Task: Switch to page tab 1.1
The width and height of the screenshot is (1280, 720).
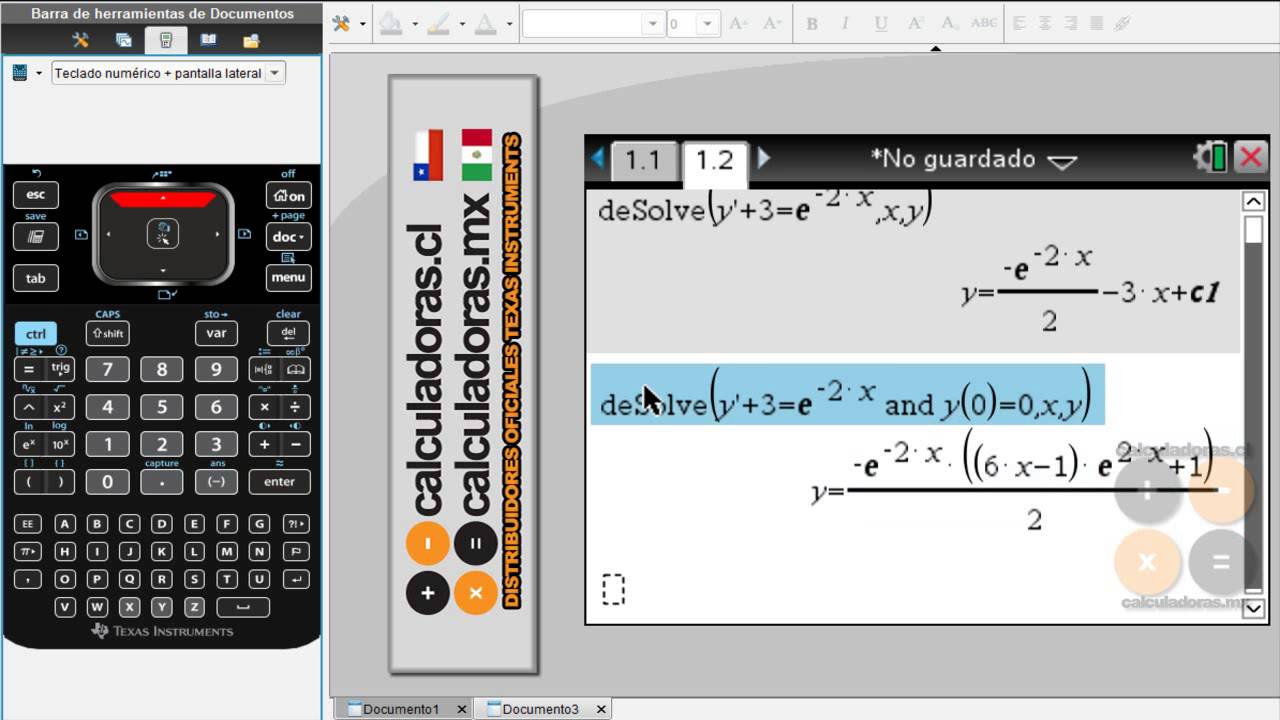Action: click(642, 160)
